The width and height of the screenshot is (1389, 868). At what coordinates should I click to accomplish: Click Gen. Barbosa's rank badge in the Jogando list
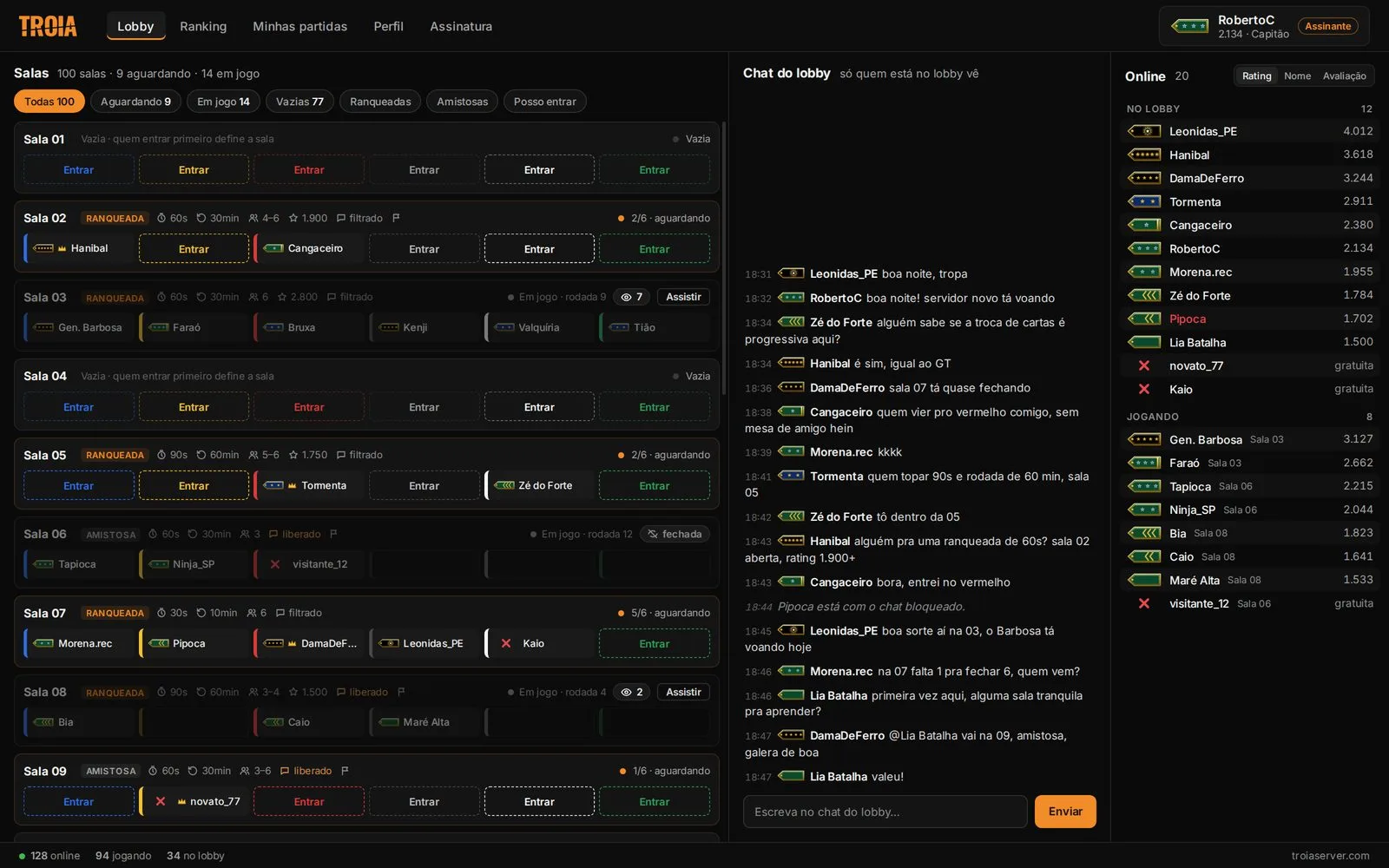point(1144,439)
